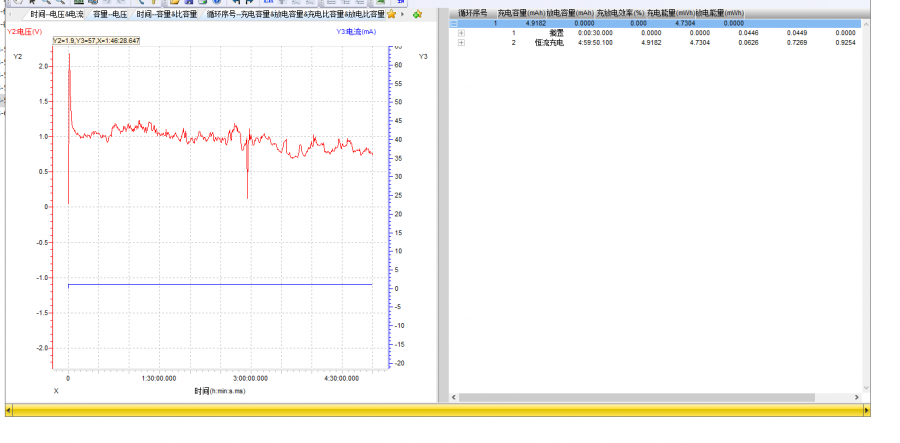Click the yellow timeline bar's right arrow
Viewport: 900px width, 443px height.
click(x=864, y=410)
